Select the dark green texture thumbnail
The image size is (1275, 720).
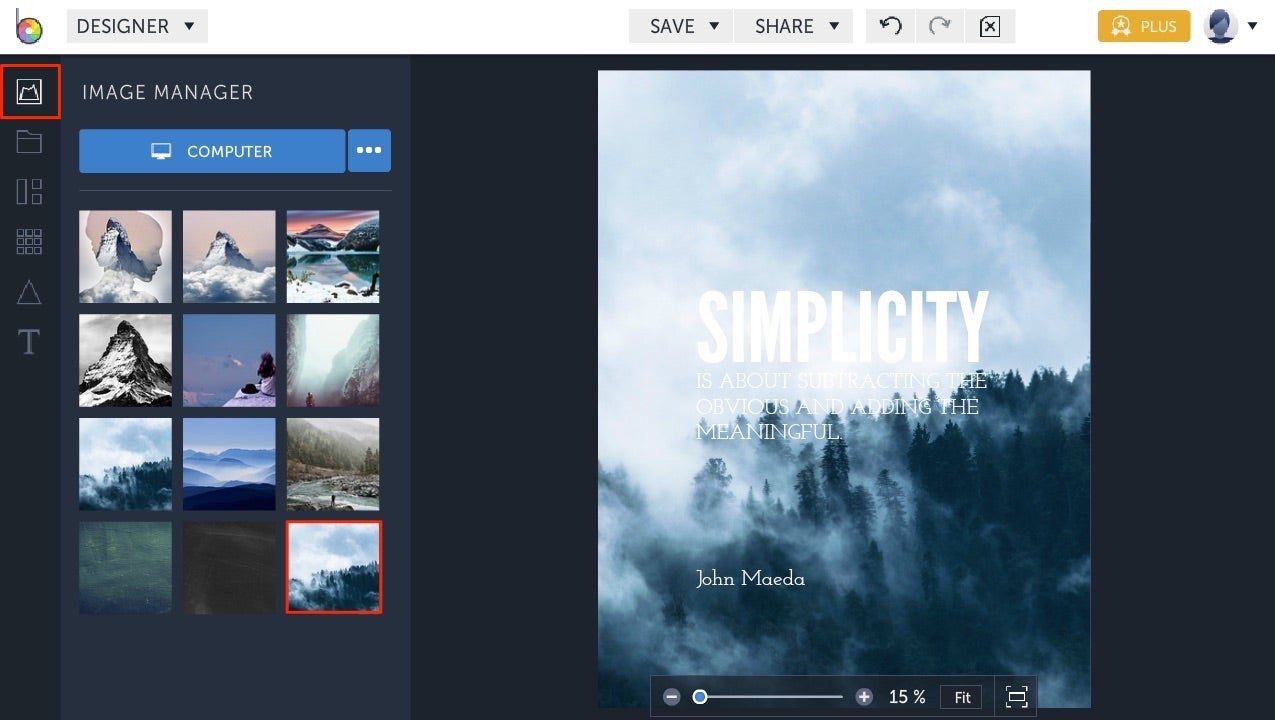click(126, 567)
